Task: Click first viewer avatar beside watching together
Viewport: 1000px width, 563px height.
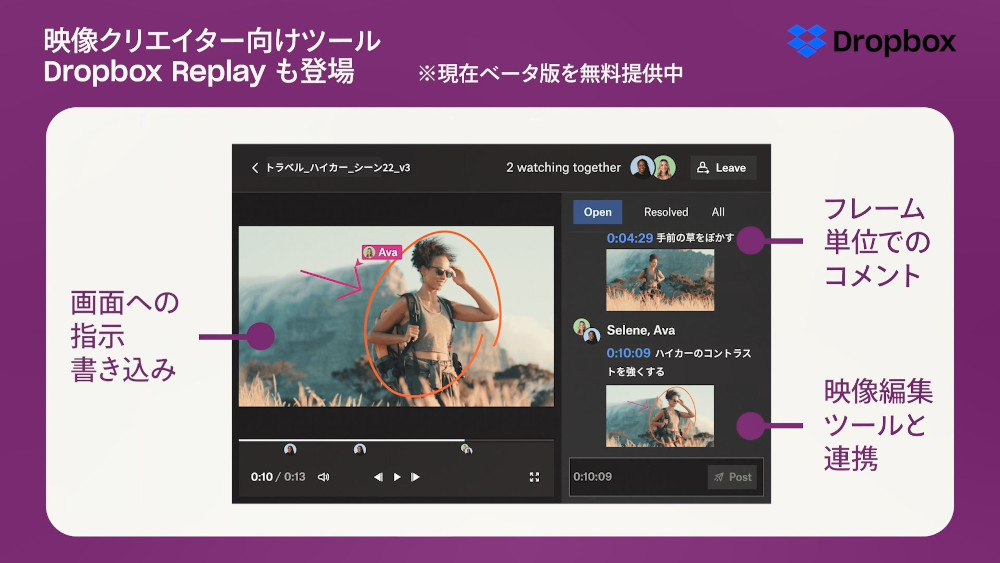Action: [642, 167]
